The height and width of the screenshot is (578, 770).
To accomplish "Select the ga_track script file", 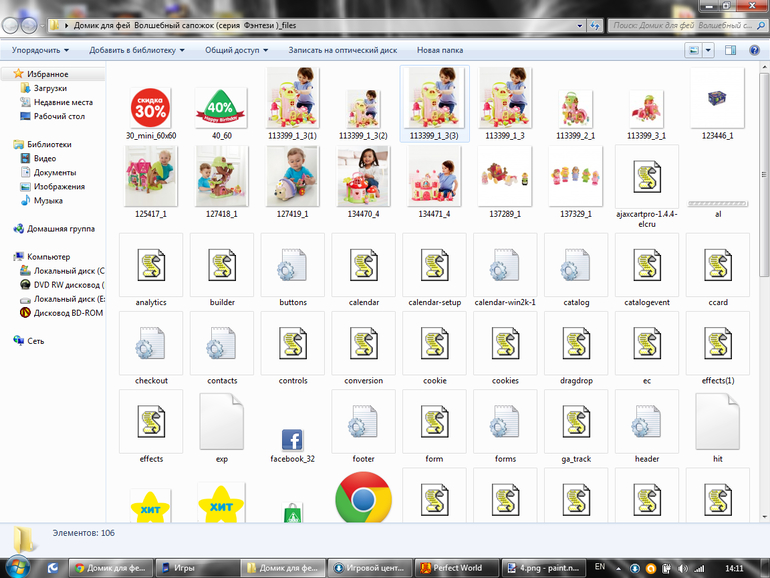I will tap(576, 421).
